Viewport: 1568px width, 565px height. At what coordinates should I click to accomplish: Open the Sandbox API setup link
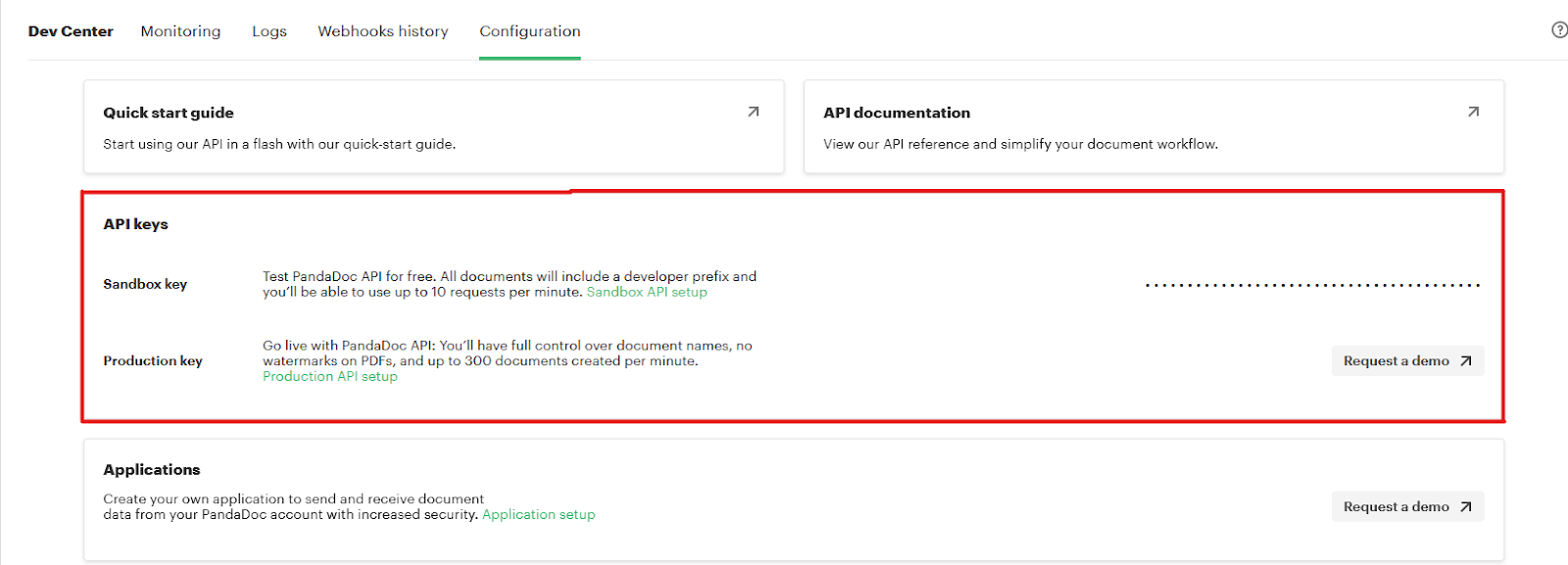(647, 292)
